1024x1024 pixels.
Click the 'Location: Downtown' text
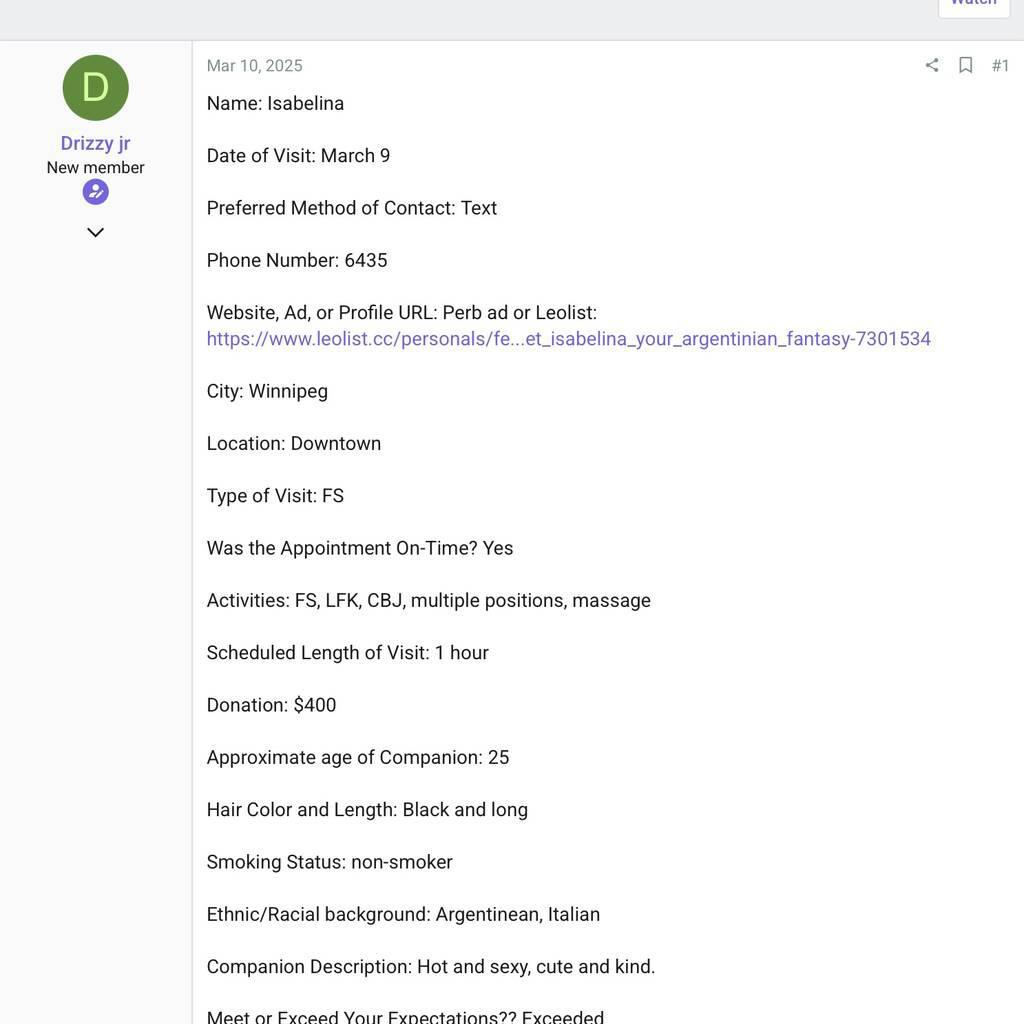click(x=293, y=444)
